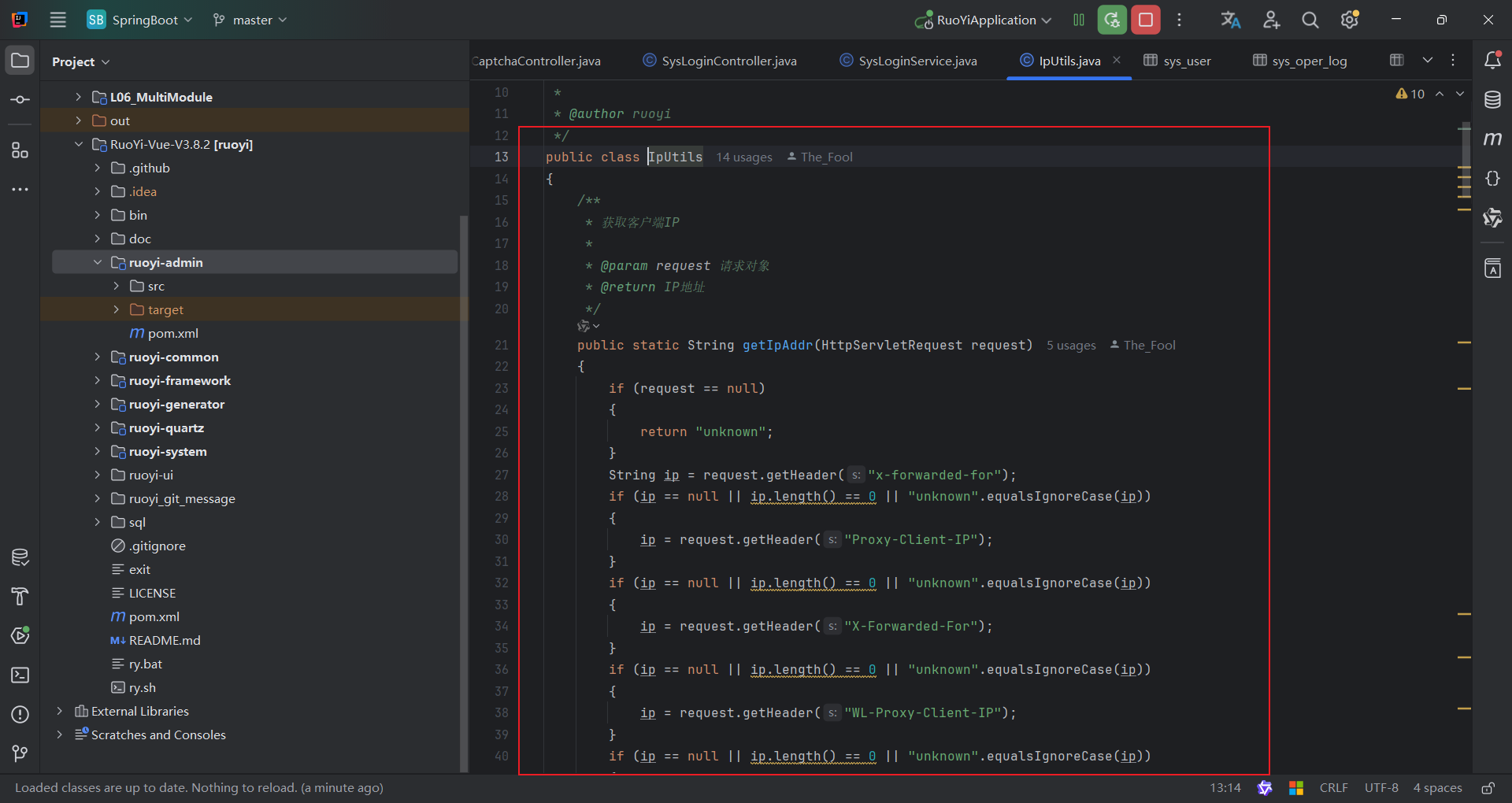Toggle read-only lock in status bar
The height and width of the screenshot is (803, 1512).
point(1488,788)
